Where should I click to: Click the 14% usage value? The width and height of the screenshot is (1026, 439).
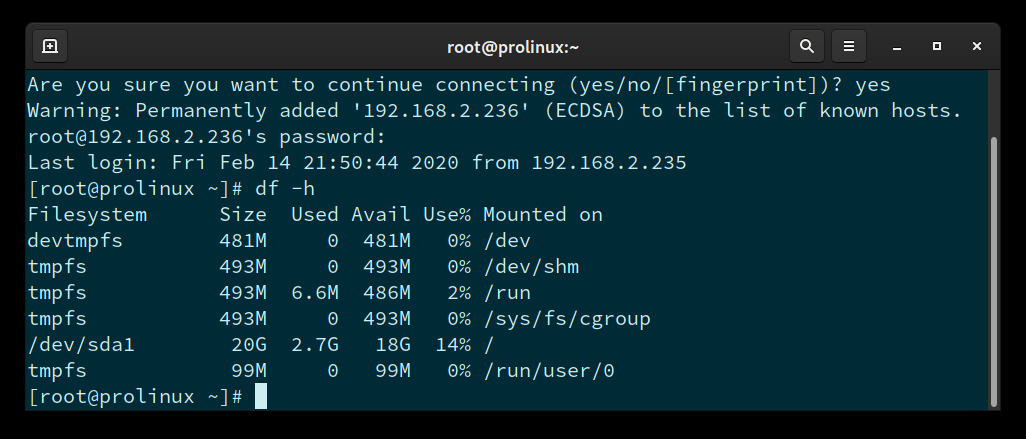[453, 345]
